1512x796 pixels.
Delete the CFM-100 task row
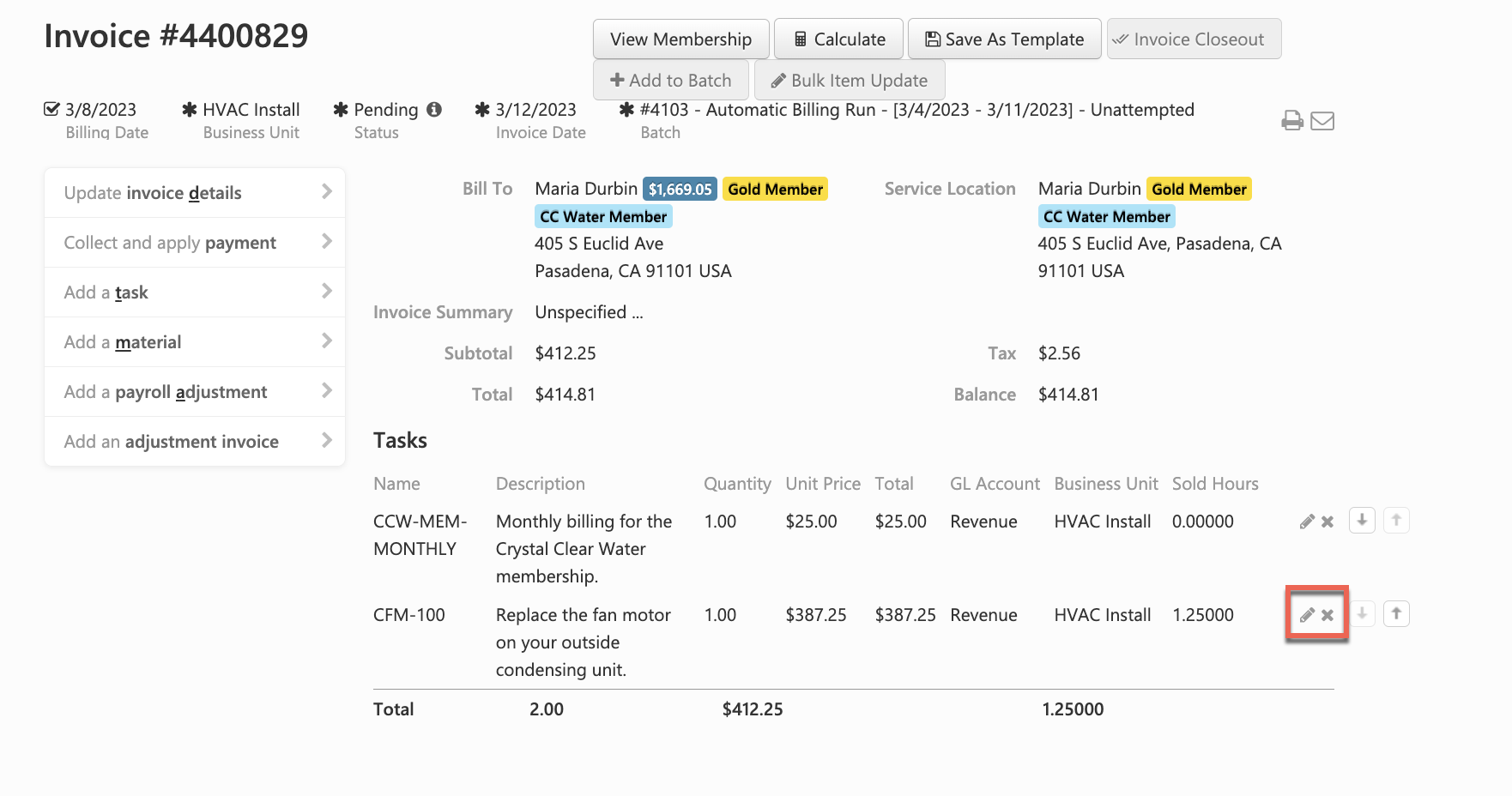point(1328,615)
